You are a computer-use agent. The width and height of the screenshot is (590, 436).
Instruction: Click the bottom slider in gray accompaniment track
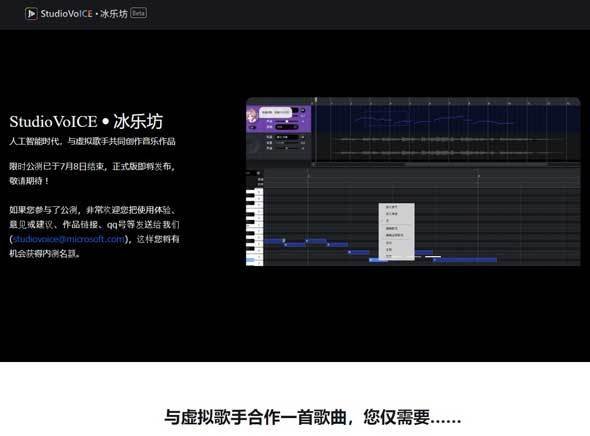coord(286,148)
